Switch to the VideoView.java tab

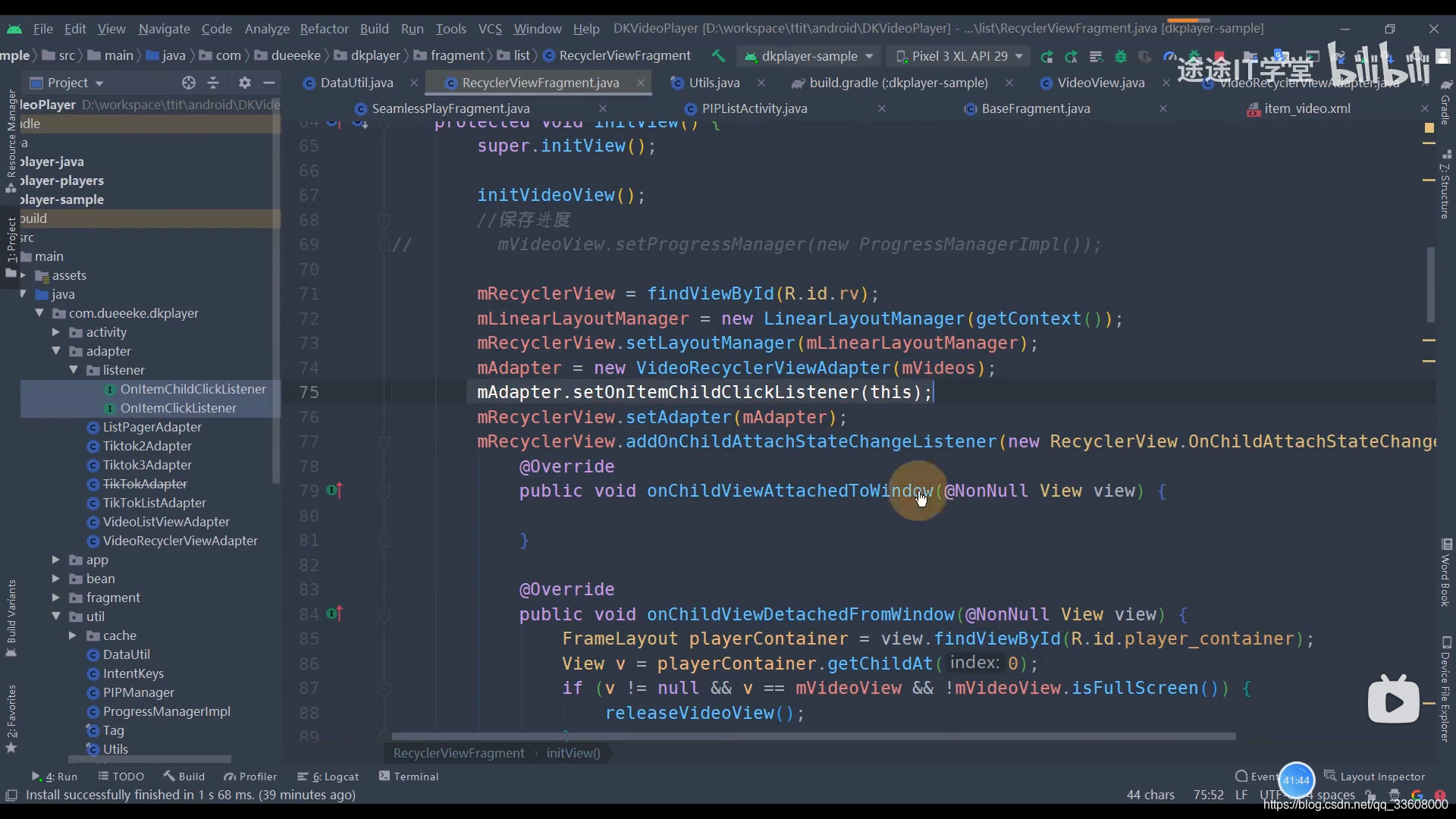(x=1100, y=83)
